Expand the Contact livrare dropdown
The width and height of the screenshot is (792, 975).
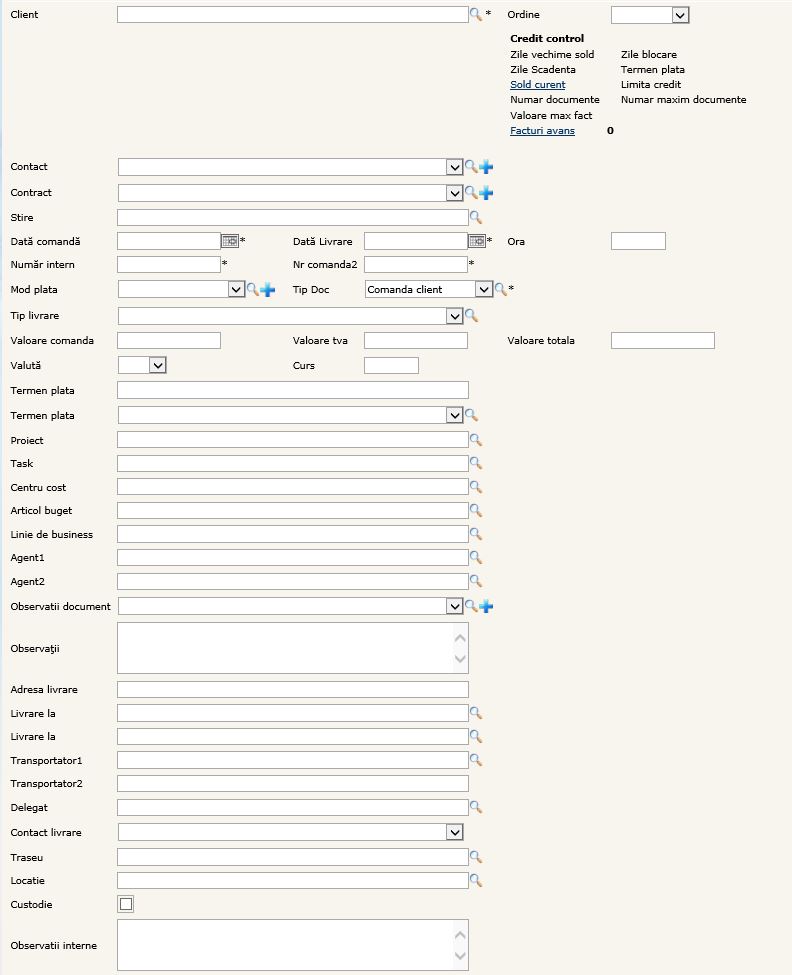pos(455,832)
